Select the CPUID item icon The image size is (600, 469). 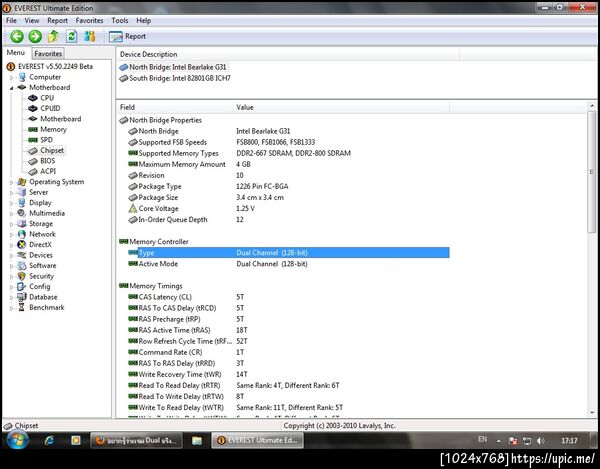[x=33, y=109]
